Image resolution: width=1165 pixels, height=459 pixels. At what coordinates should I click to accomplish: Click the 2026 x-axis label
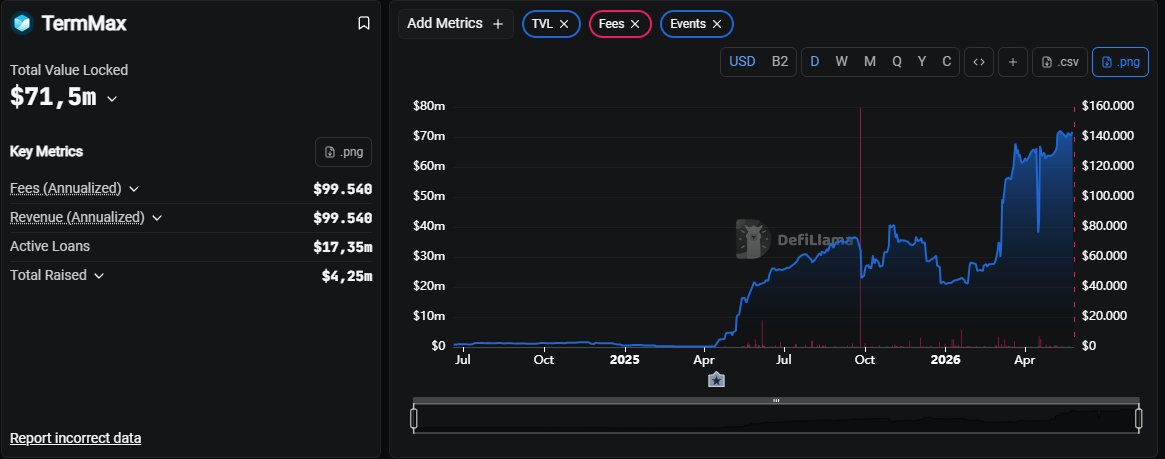tap(945, 360)
